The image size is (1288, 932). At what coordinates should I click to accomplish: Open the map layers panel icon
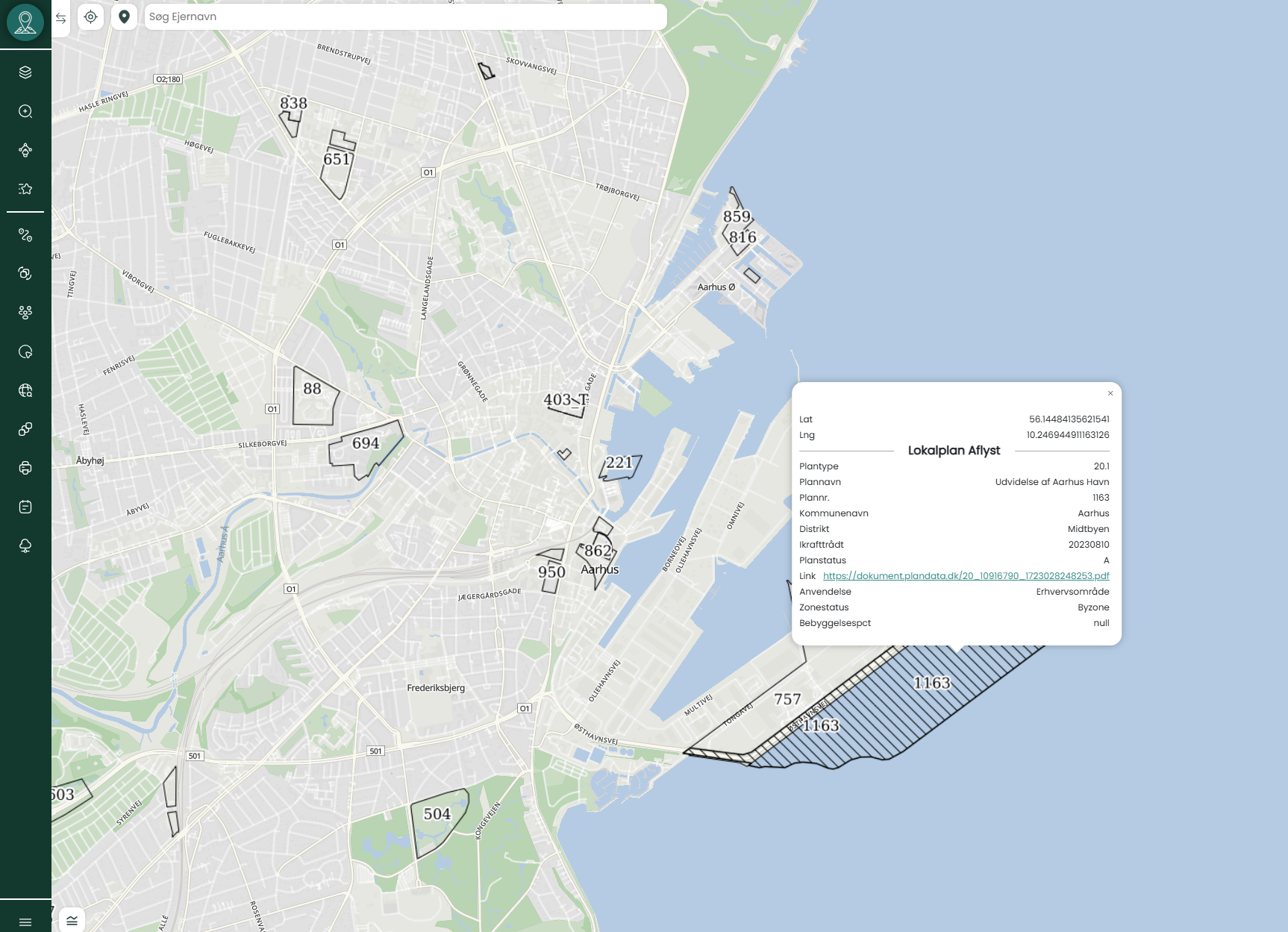coord(25,72)
